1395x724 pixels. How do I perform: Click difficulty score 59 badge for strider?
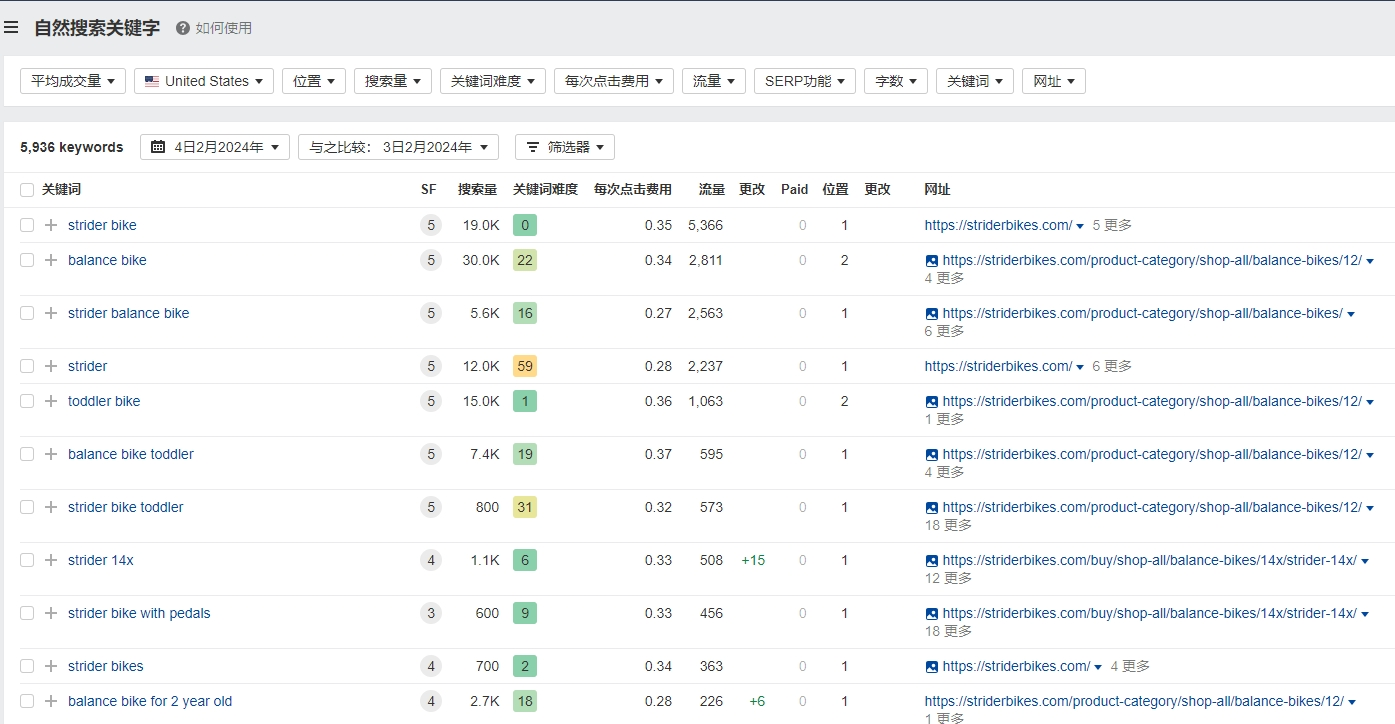(524, 366)
